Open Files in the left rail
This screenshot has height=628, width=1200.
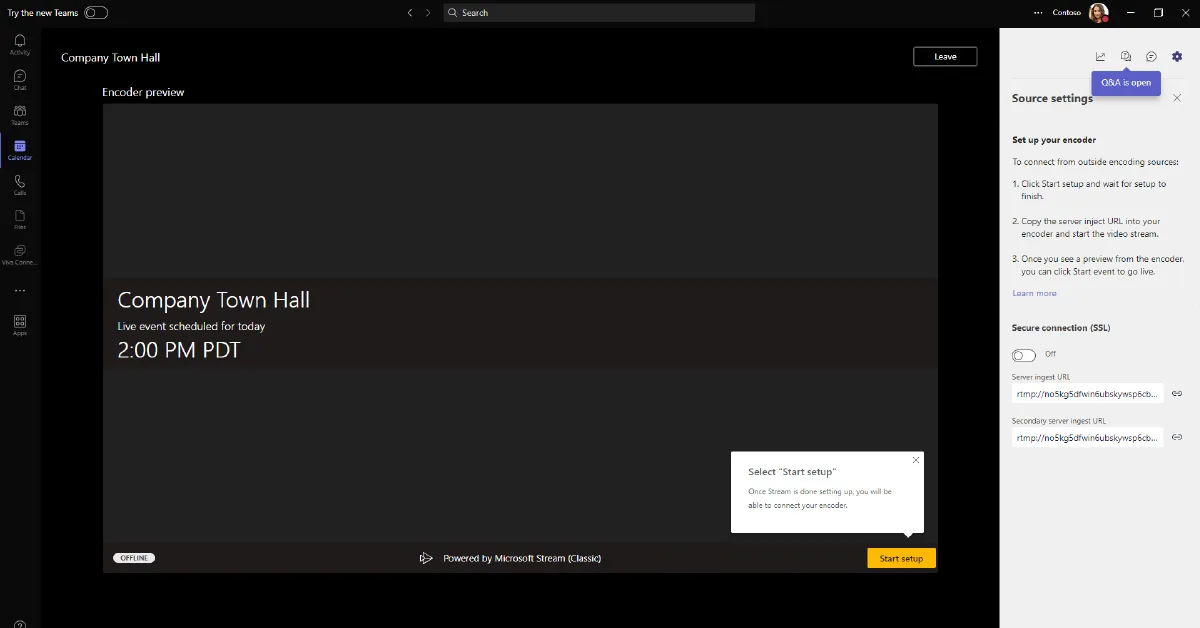tap(20, 219)
